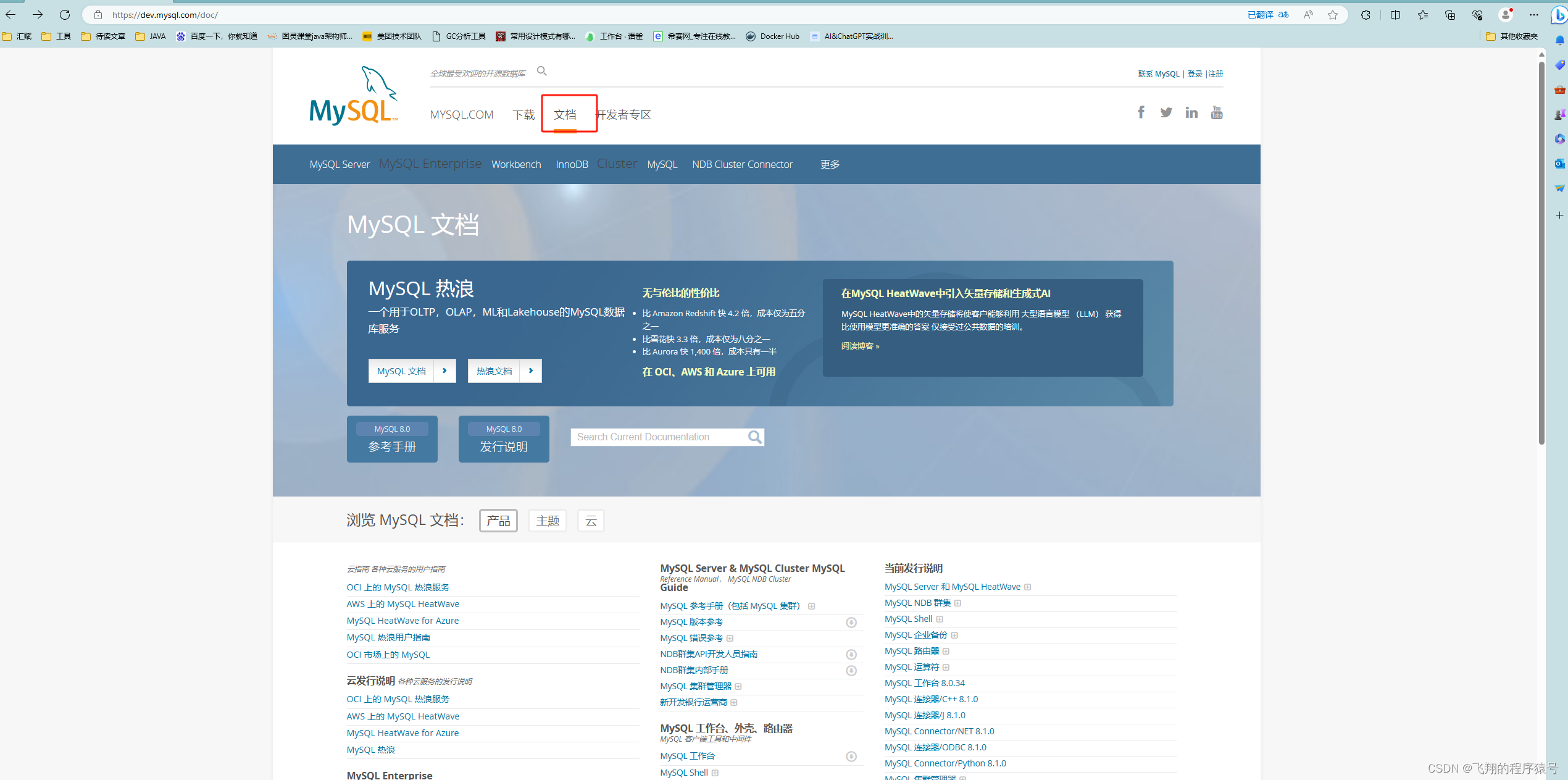Expand the NDB集群内部部署手册 expander
Image resolution: width=1568 pixels, height=780 pixels.
point(851,670)
